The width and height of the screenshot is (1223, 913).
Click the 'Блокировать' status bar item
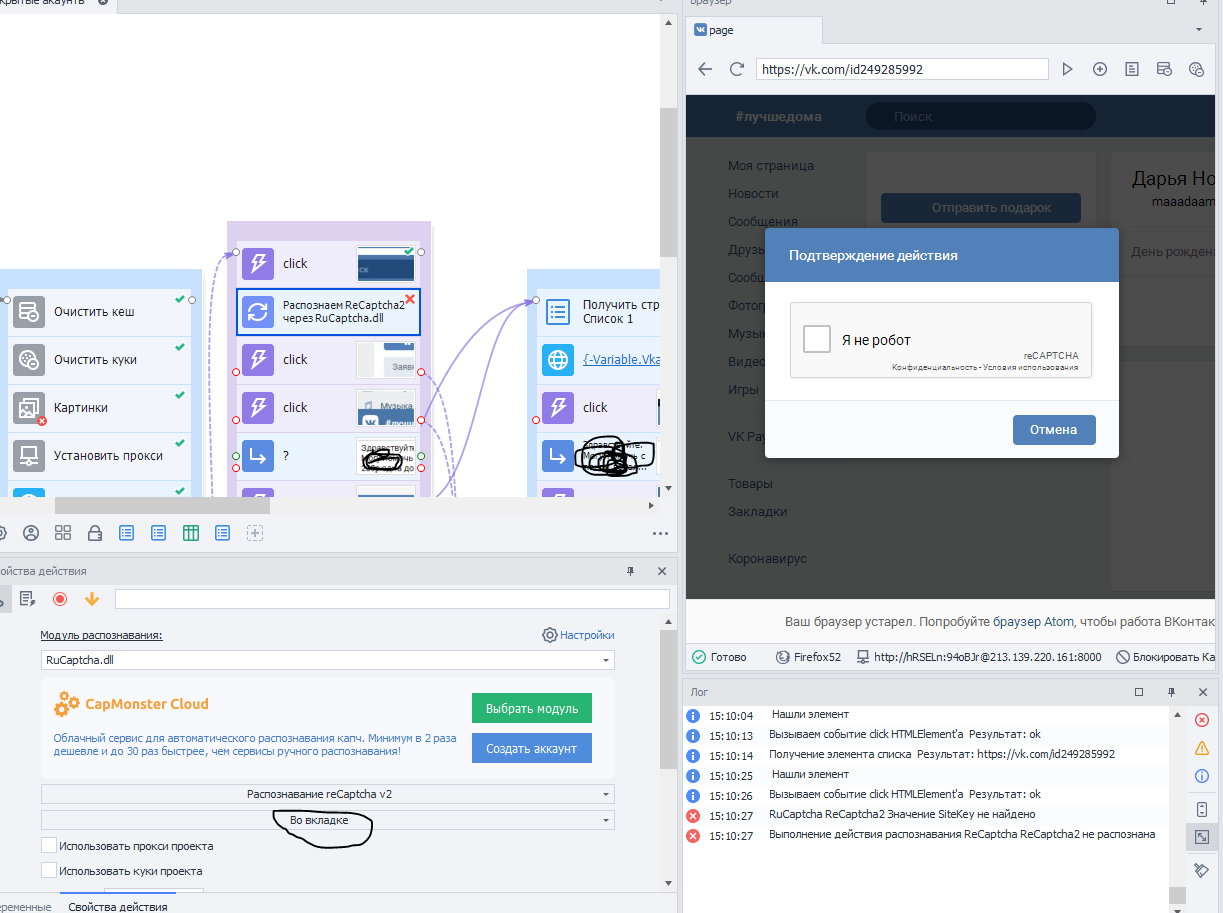coord(1166,657)
